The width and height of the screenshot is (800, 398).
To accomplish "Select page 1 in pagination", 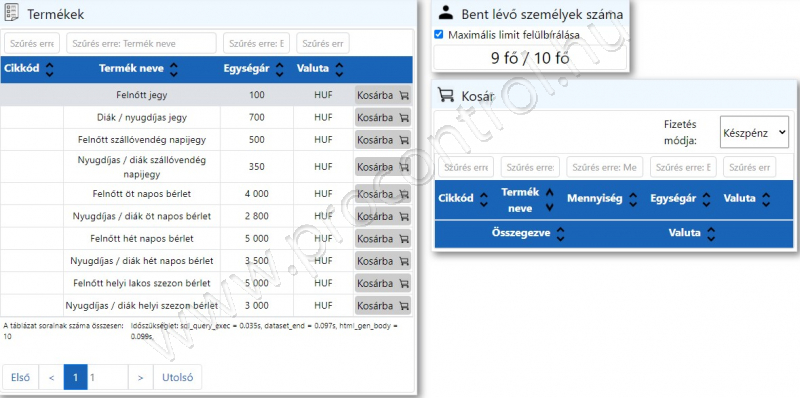I will 76,378.
